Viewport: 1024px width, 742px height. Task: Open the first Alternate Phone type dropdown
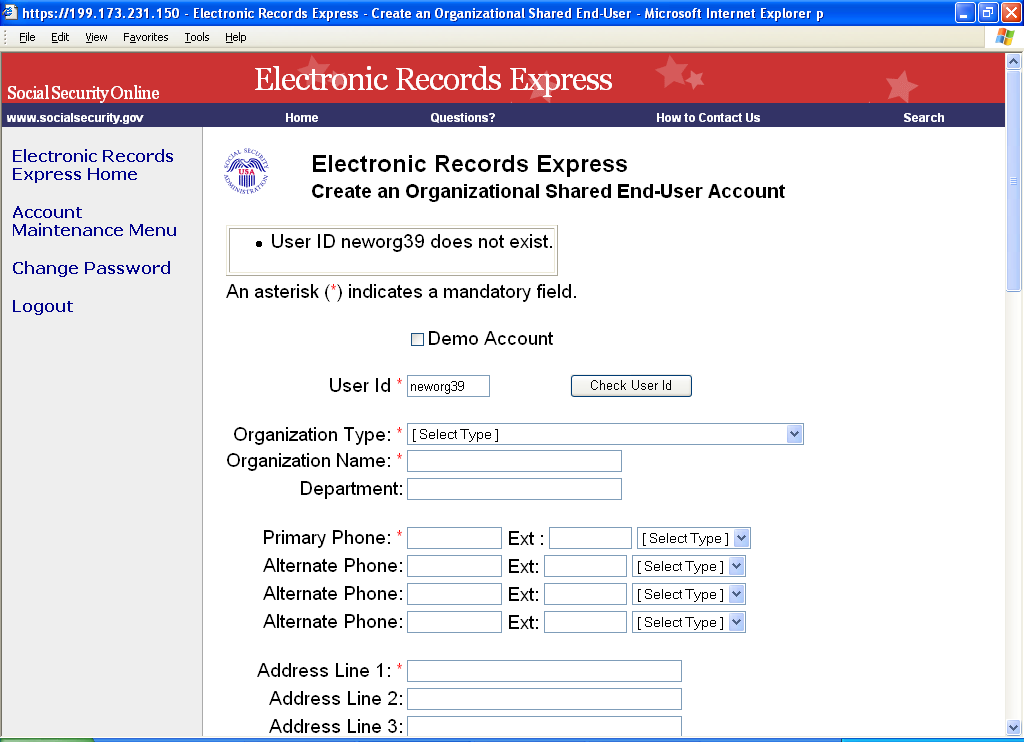(x=688, y=566)
